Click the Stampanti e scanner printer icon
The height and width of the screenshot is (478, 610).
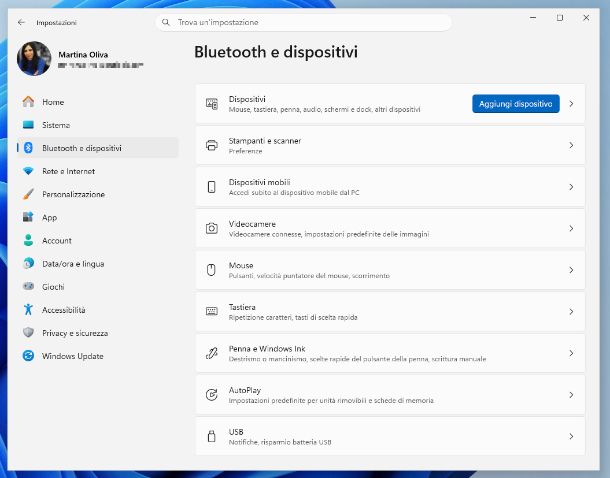tap(212, 145)
